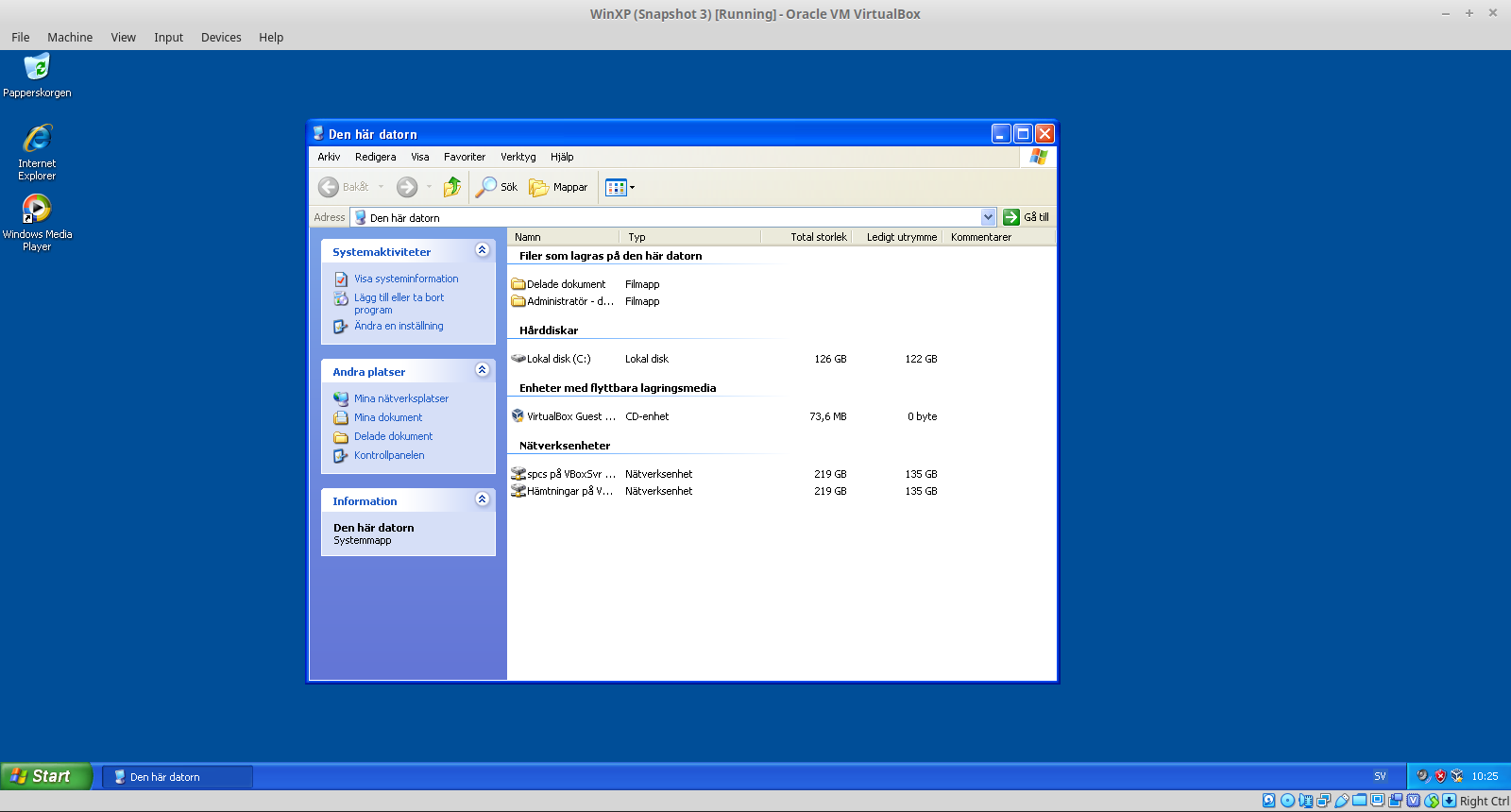The image size is (1511, 812).
Task: Open the Forward history dropdown arrow
Action: click(429, 187)
